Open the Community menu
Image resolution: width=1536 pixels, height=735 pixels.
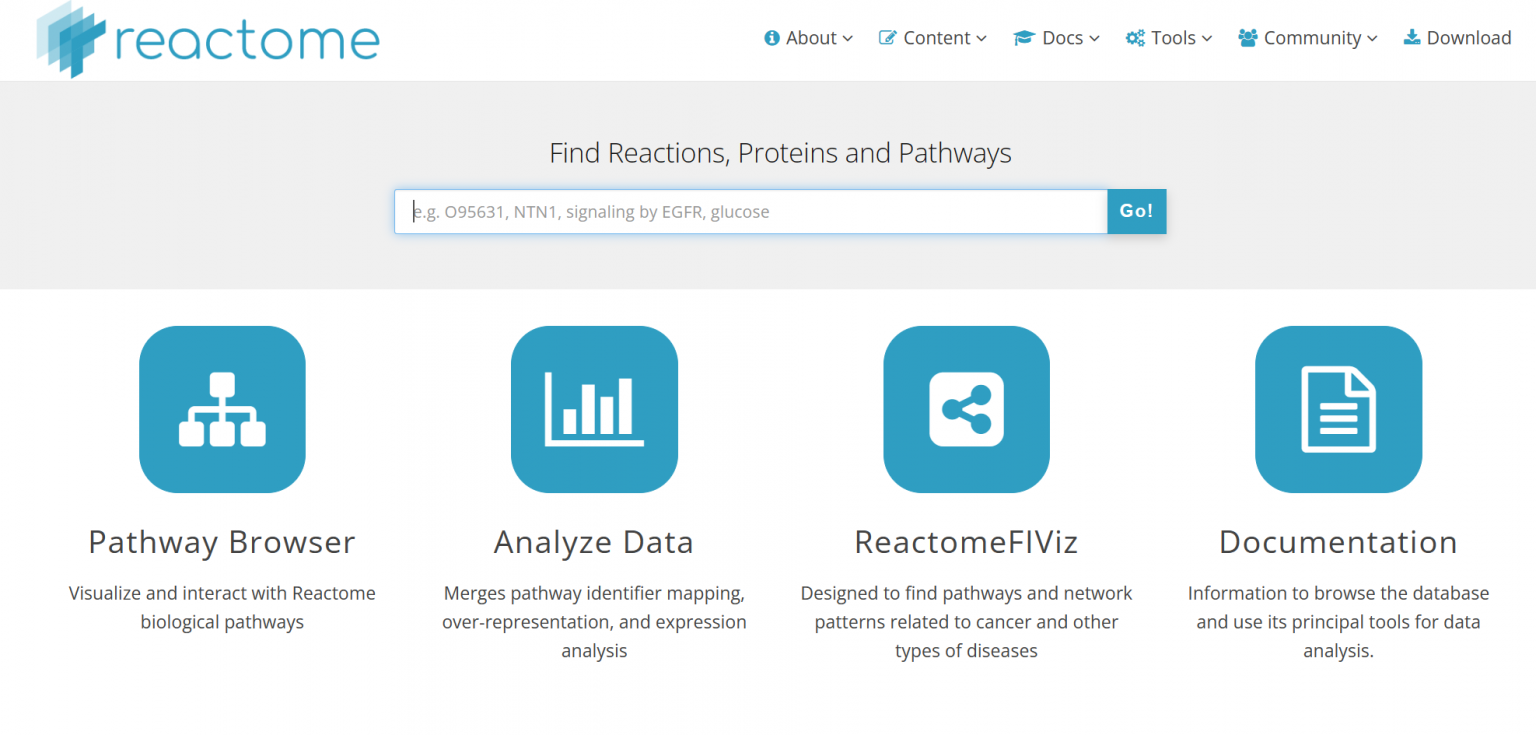coord(1312,38)
